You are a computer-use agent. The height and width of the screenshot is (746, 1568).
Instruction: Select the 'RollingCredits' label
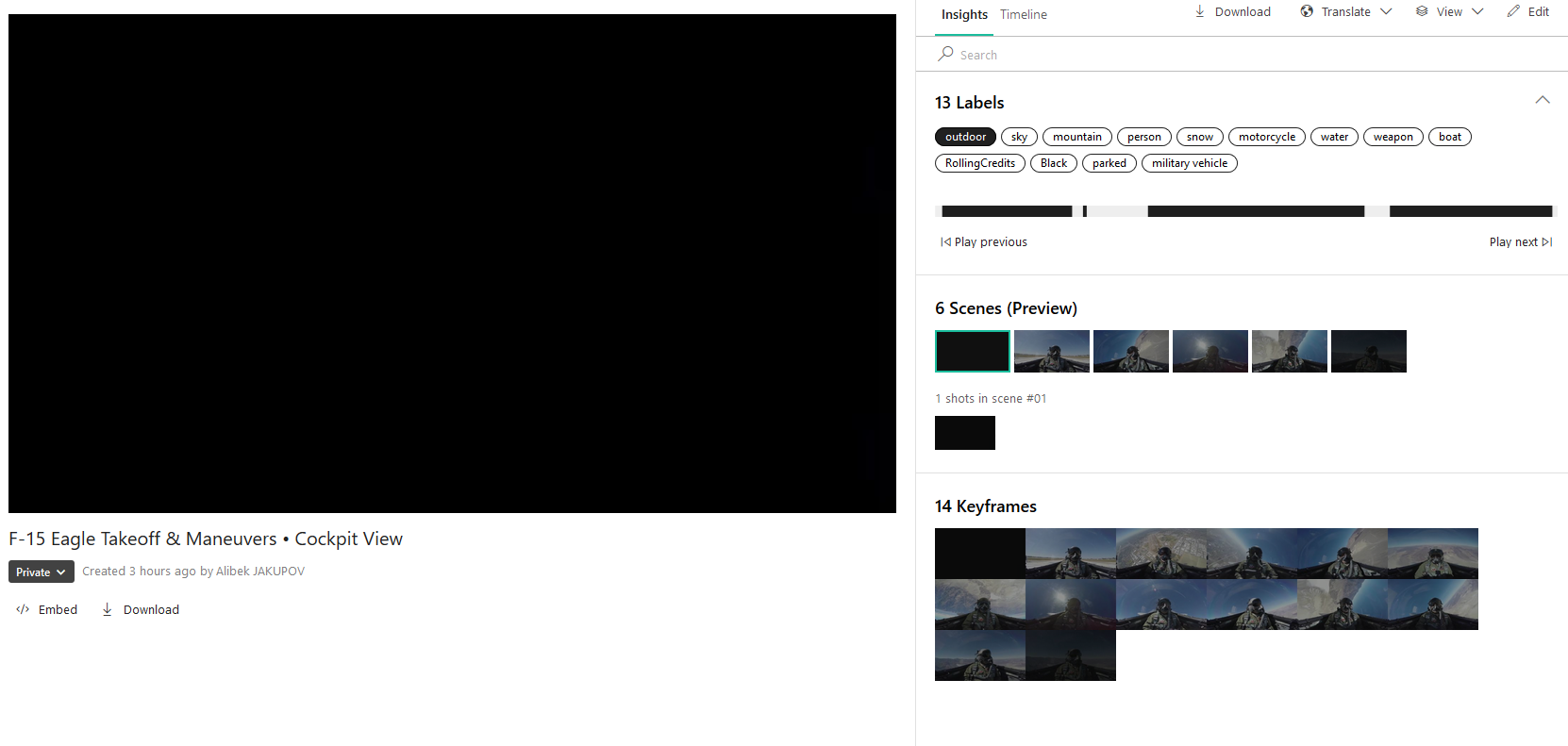tap(979, 163)
